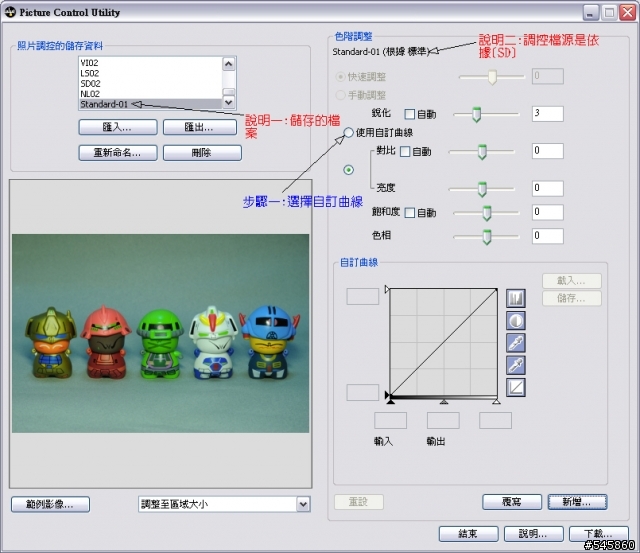The width and height of the screenshot is (640, 553).
Task: Click the list scroll-down arrow
Action: (229, 102)
